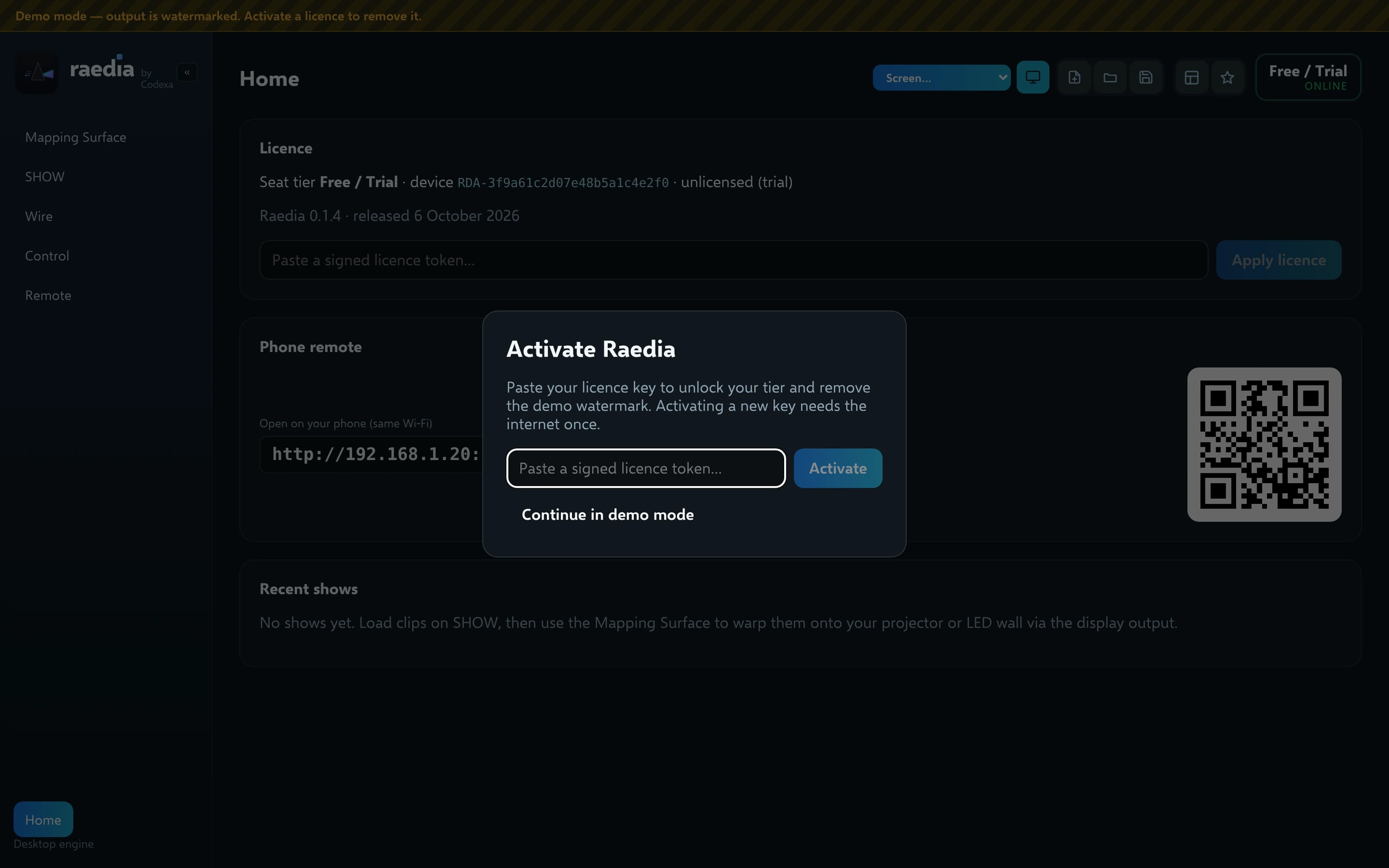The image size is (1389, 868).
Task: Click the star favorites icon
Action: point(1227,77)
